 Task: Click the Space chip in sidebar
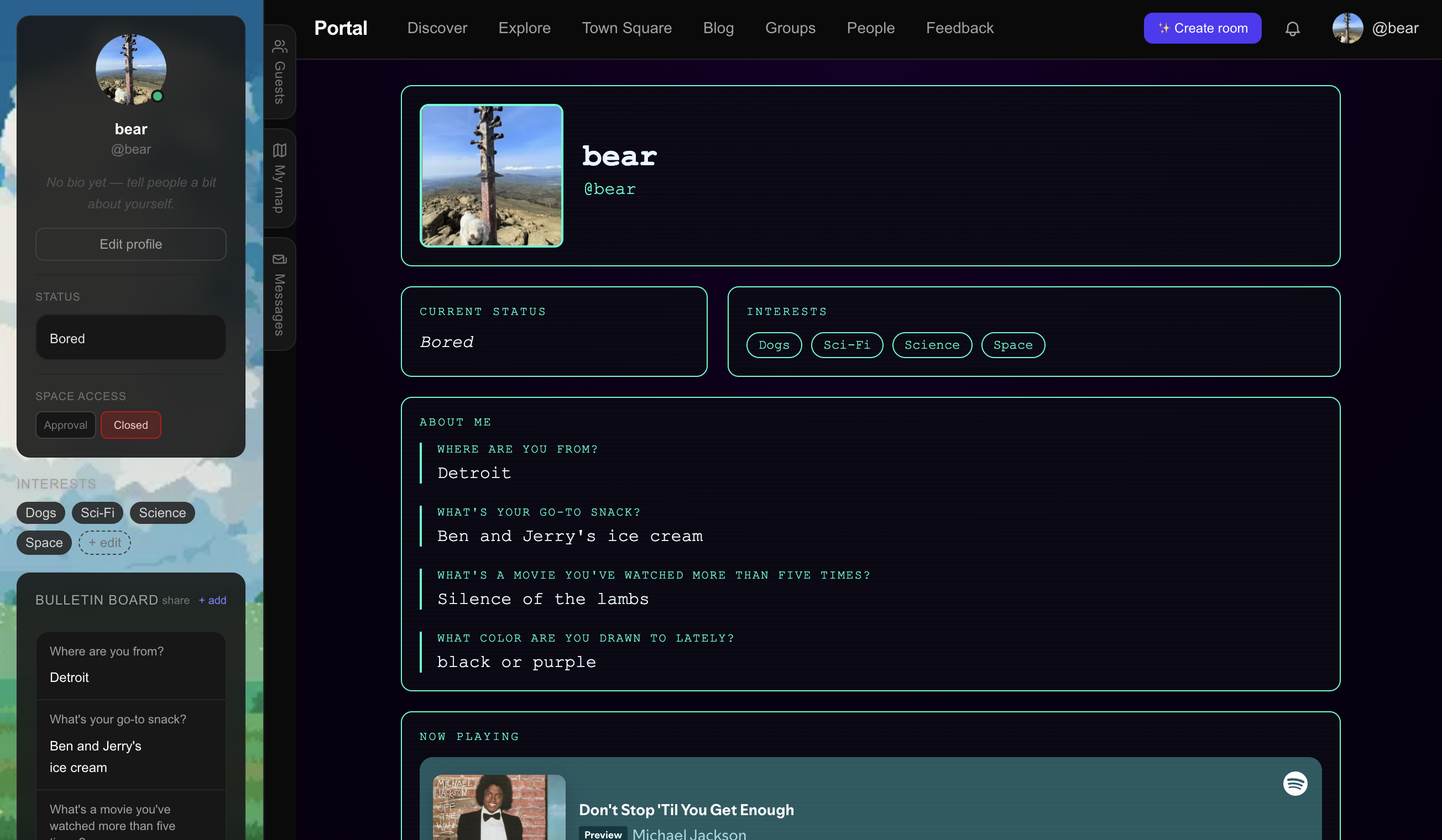click(x=44, y=543)
